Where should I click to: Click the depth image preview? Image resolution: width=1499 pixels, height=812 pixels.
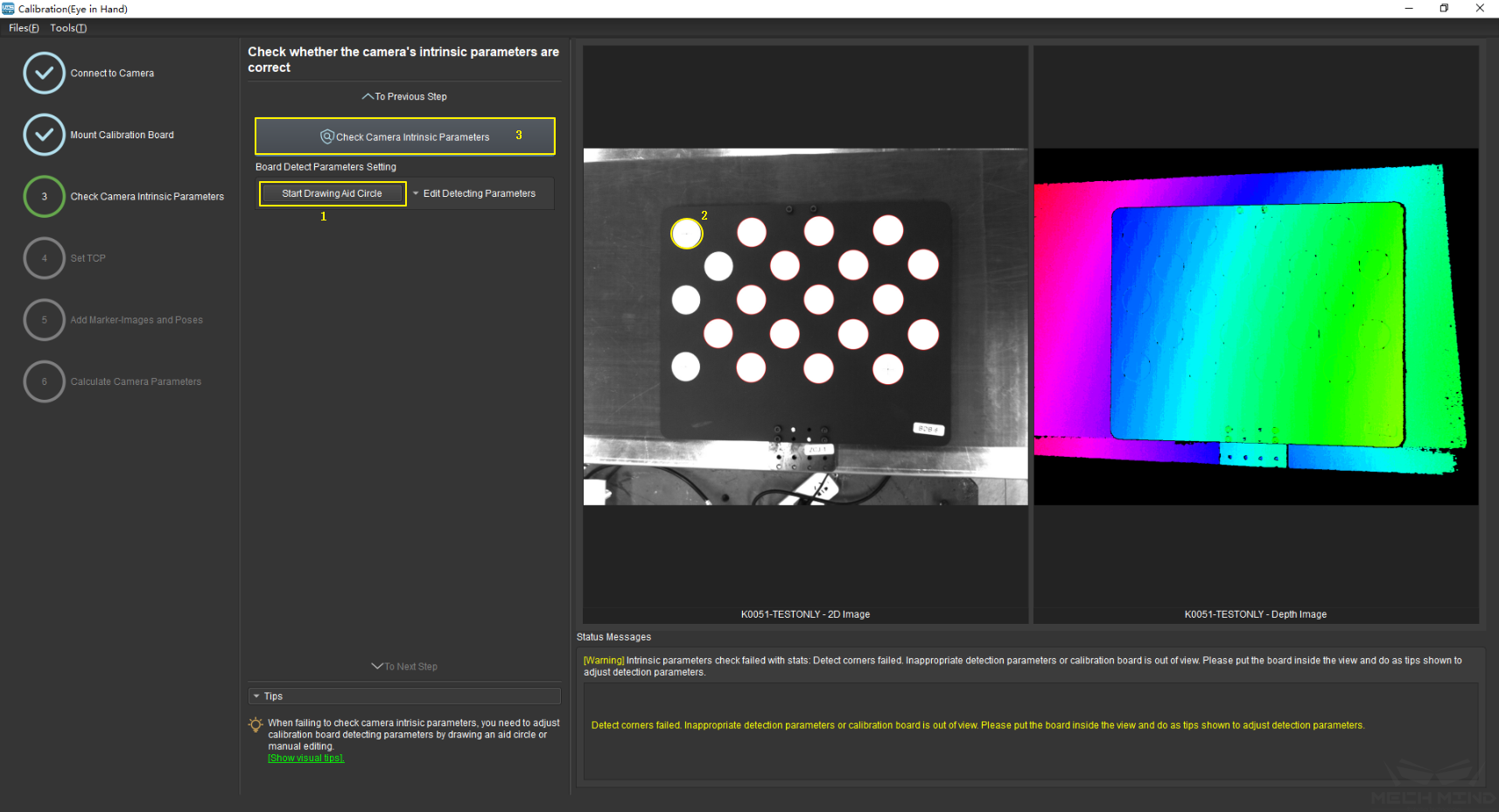[x=1255, y=326]
